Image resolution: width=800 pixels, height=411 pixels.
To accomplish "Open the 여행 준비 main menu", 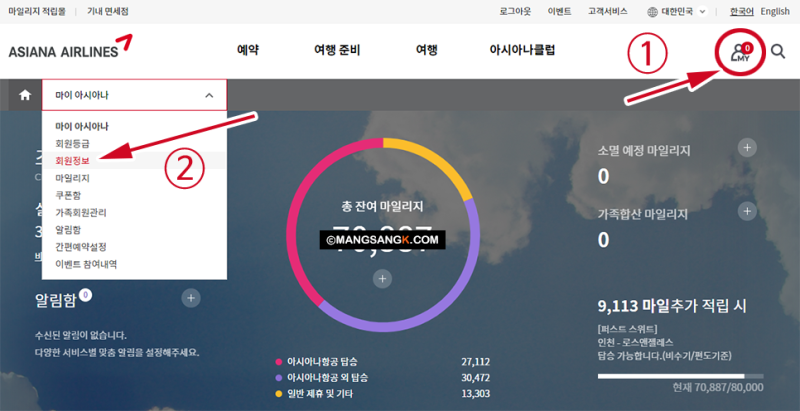I will coord(337,50).
